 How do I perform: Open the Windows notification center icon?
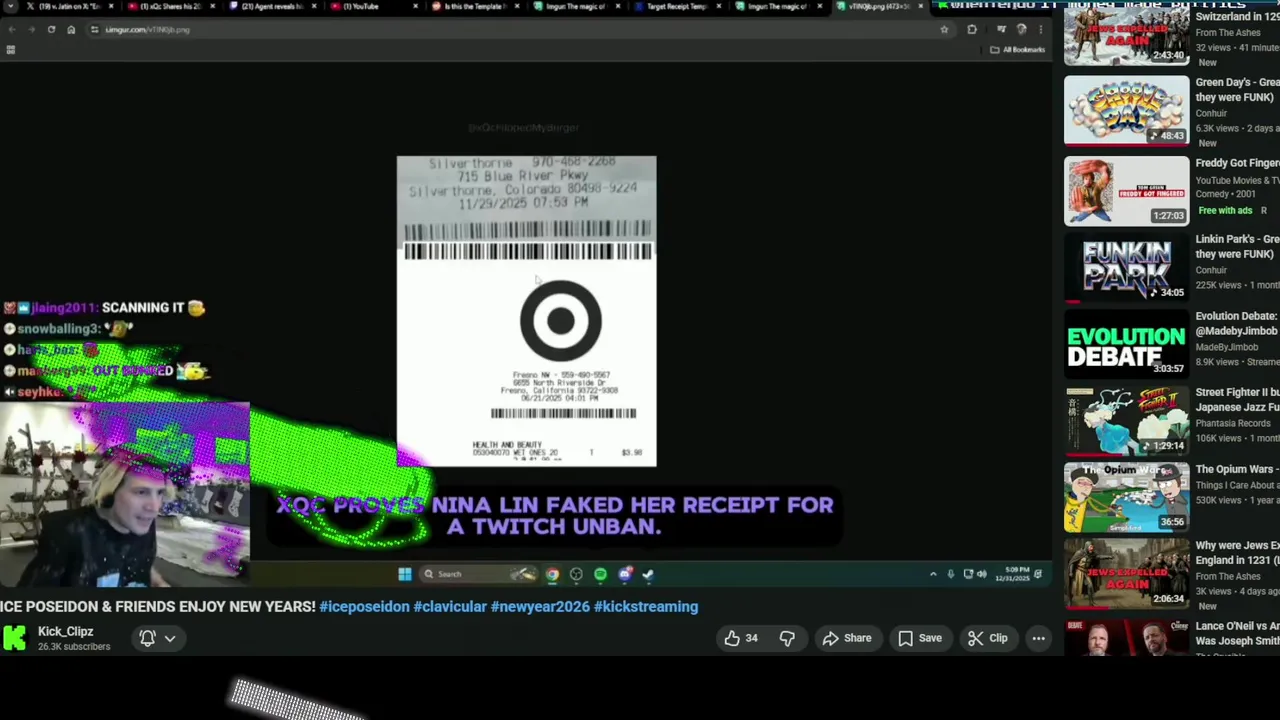(1038, 574)
